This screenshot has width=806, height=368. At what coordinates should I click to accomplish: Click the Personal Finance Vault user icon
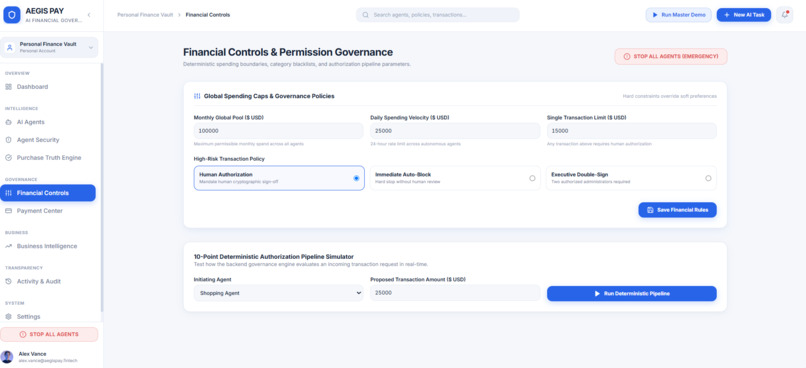[x=10, y=47]
